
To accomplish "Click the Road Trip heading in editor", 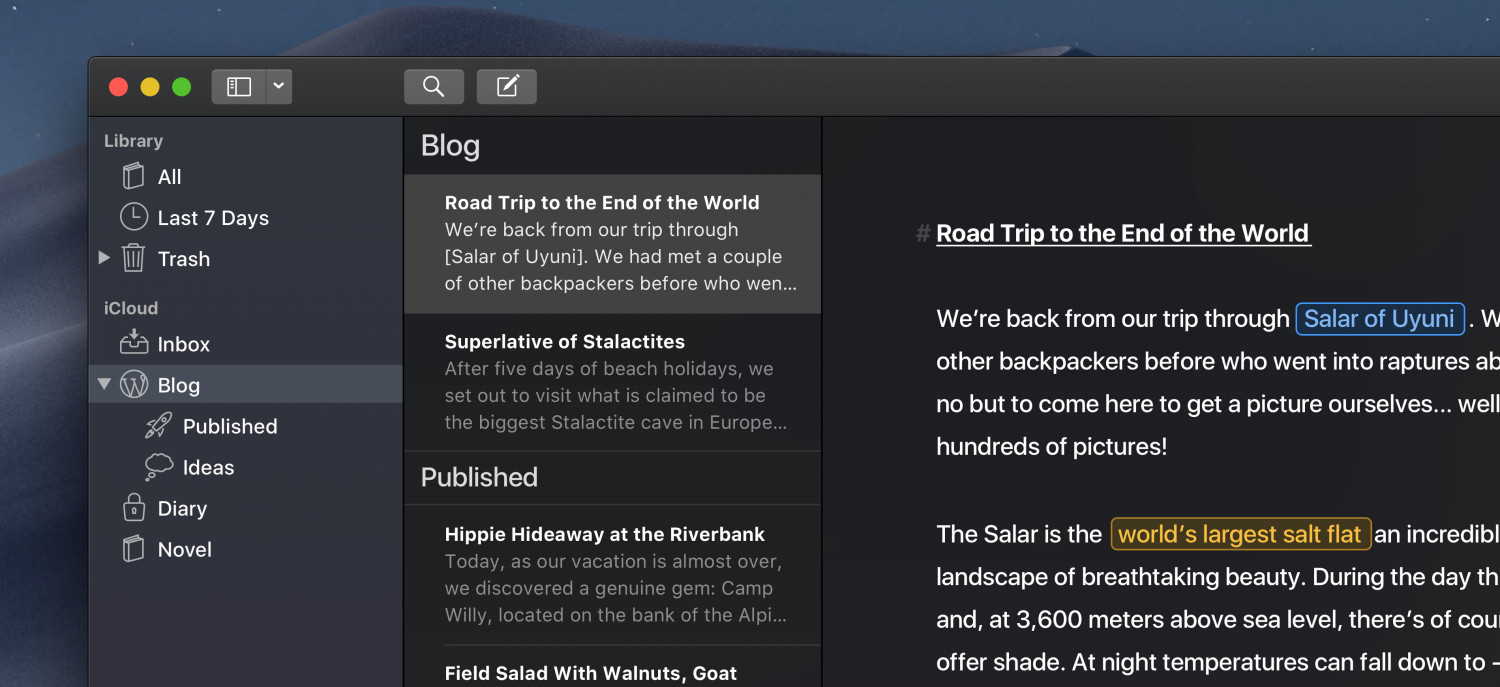I will click(1122, 234).
